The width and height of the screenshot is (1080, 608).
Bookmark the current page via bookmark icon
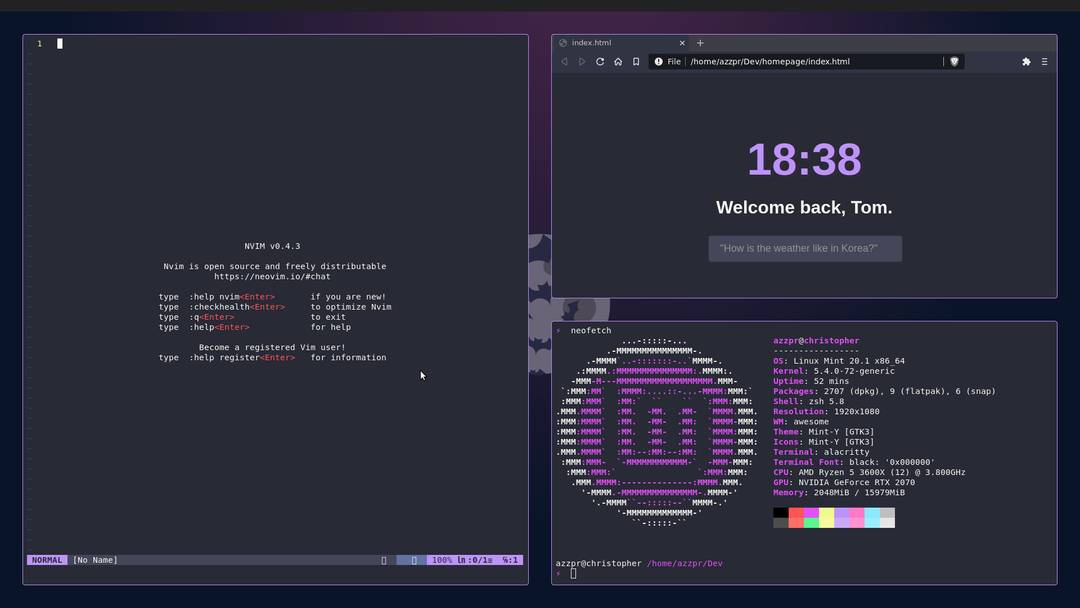(x=635, y=61)
